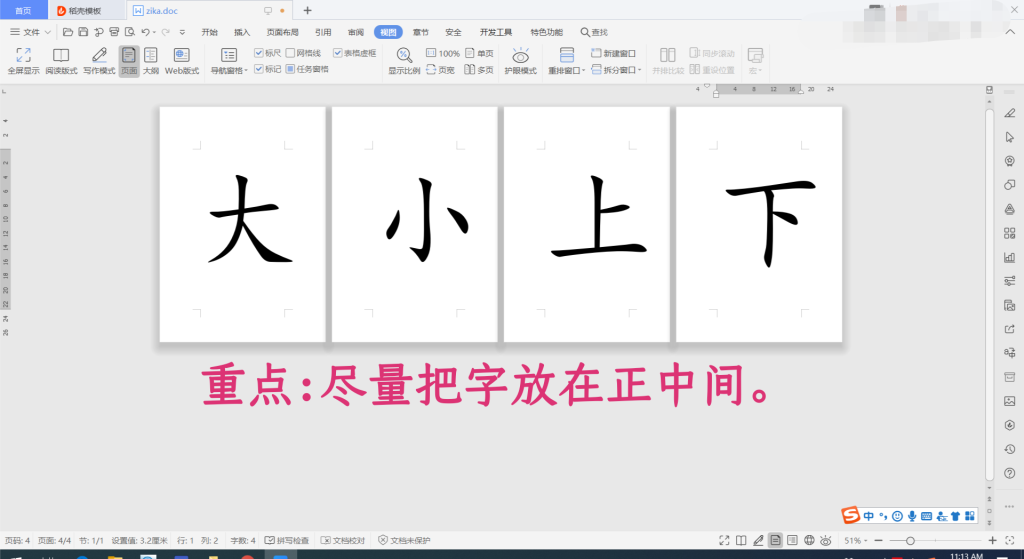Open the 页面布局 ribbon tab

pyautogui.click(x=282, y=32)
